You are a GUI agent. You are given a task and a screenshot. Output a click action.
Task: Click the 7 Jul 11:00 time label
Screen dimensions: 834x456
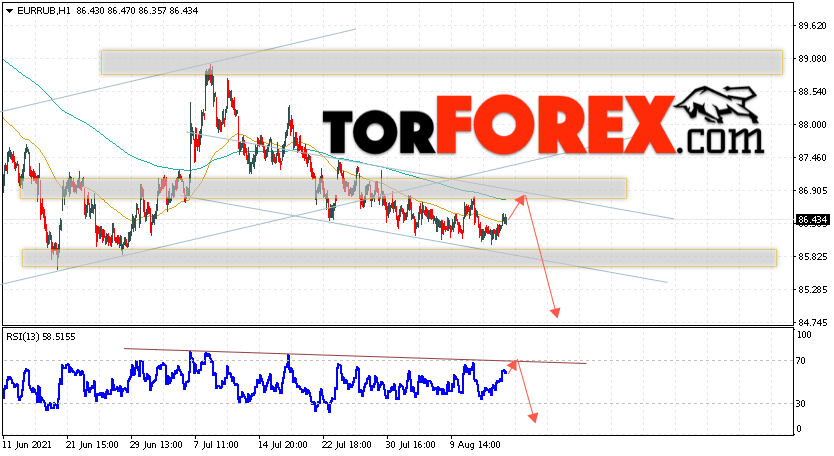216,445
